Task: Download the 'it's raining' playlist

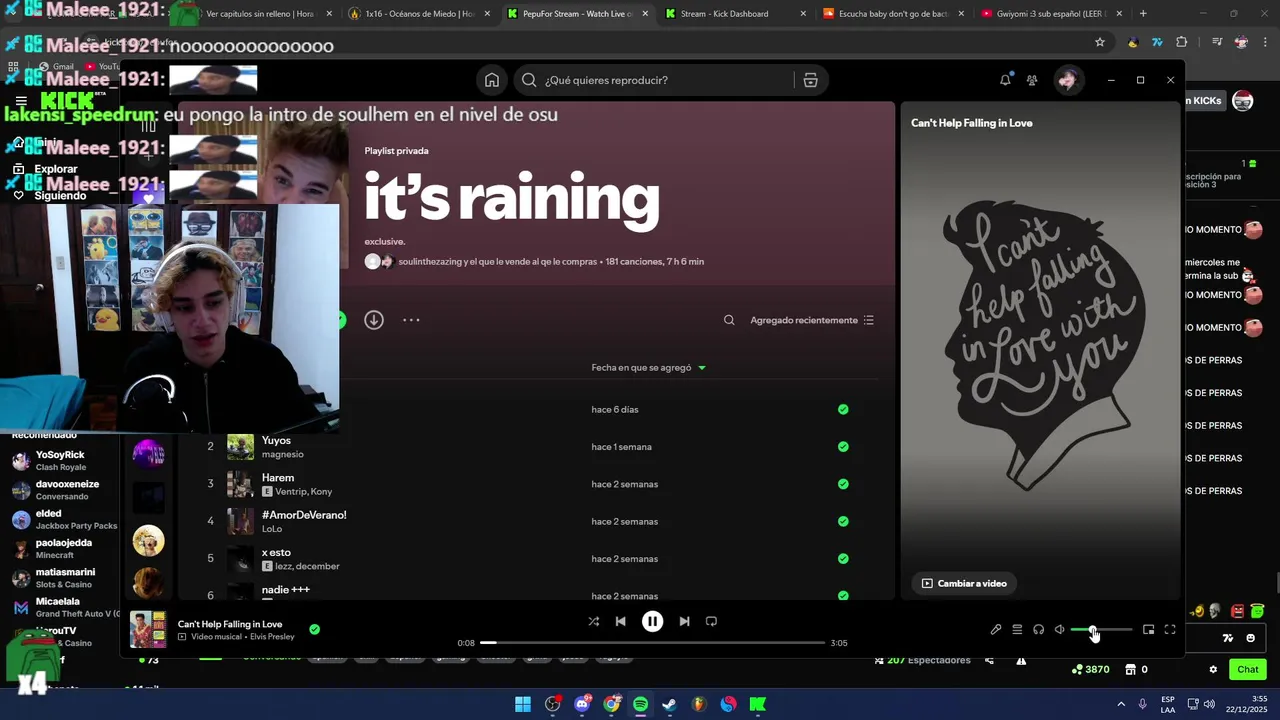Action: [374, 320]
